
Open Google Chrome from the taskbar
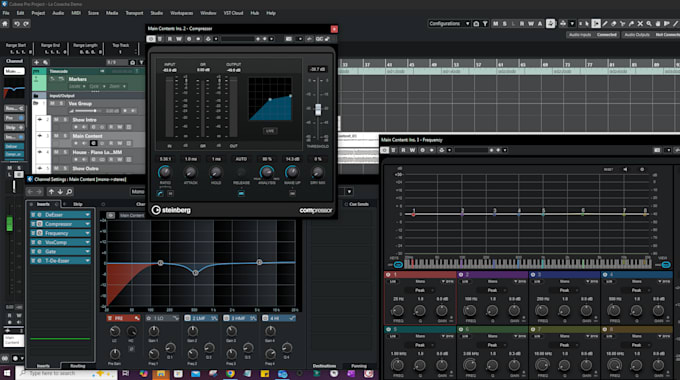(x=230, y=373)
